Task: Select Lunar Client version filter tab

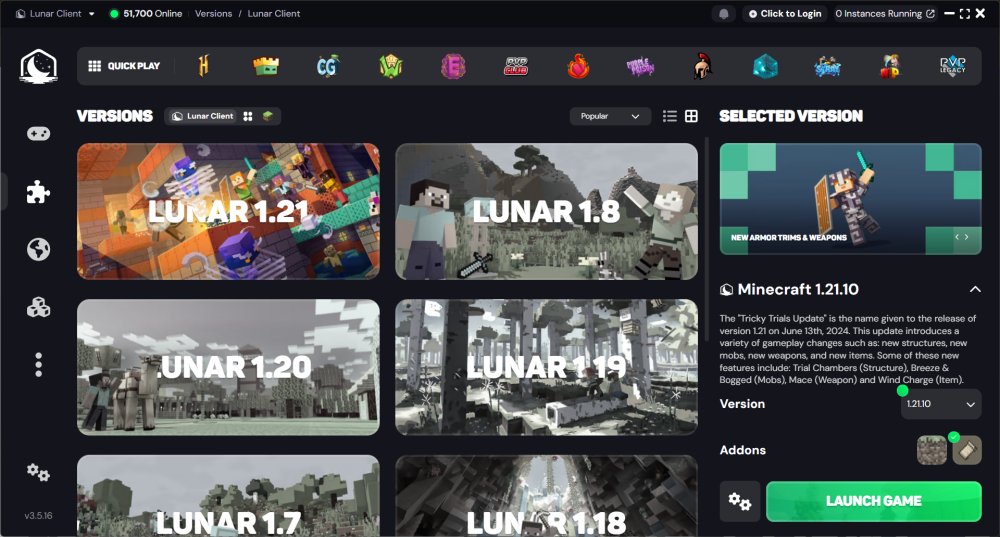Action: pyautogui.click(x=203, y=116)
